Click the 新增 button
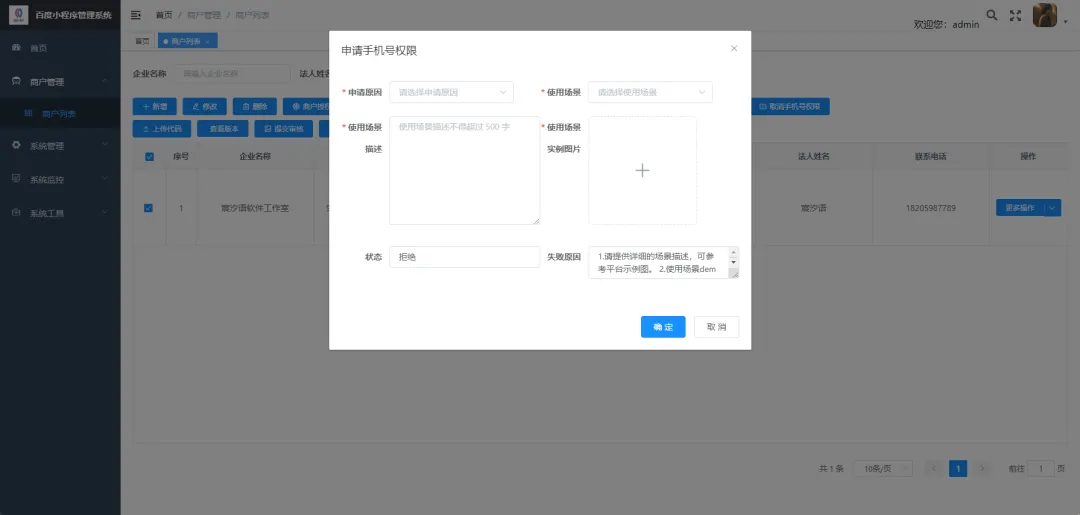The image size is (1080, 515). pyautogui.click(x=154, y=106)
